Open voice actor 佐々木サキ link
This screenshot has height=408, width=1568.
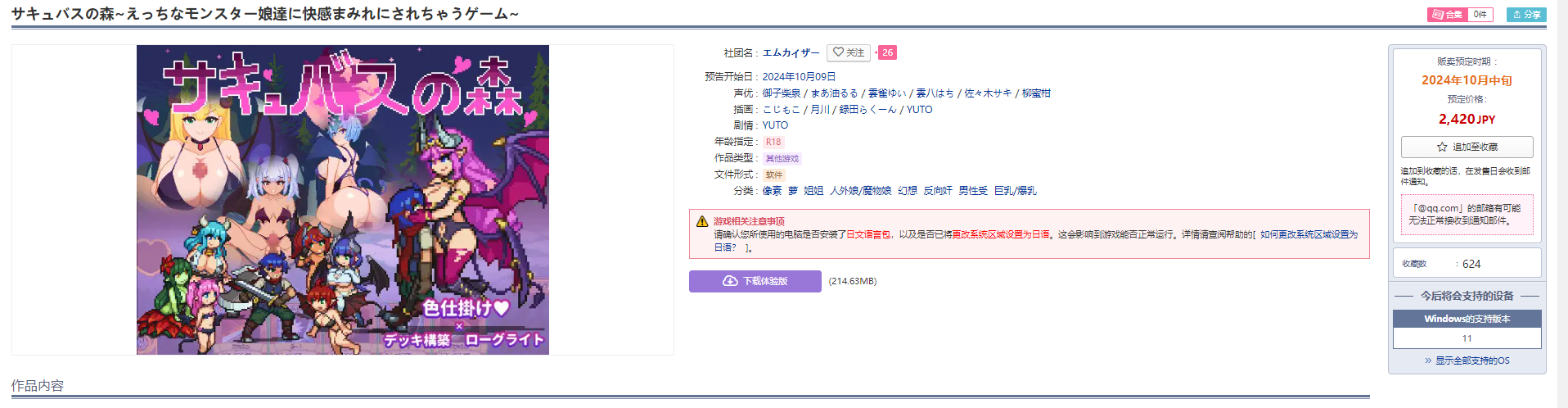988,93
